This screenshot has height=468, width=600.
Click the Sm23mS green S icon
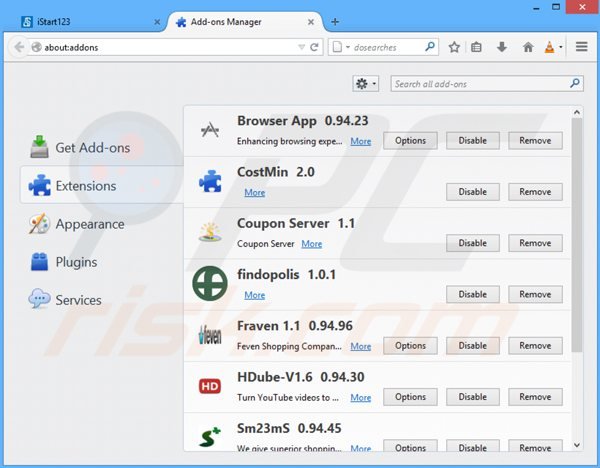click(x=210, y=437)
